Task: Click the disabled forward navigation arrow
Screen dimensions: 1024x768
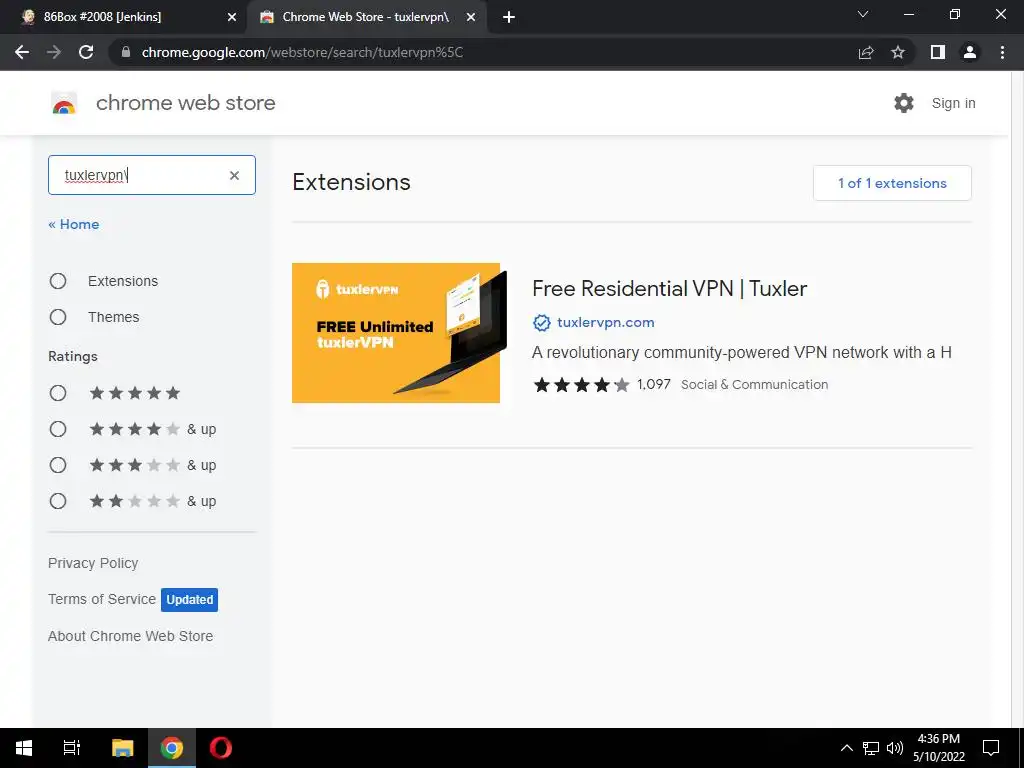Action: [x=54, y=52]
